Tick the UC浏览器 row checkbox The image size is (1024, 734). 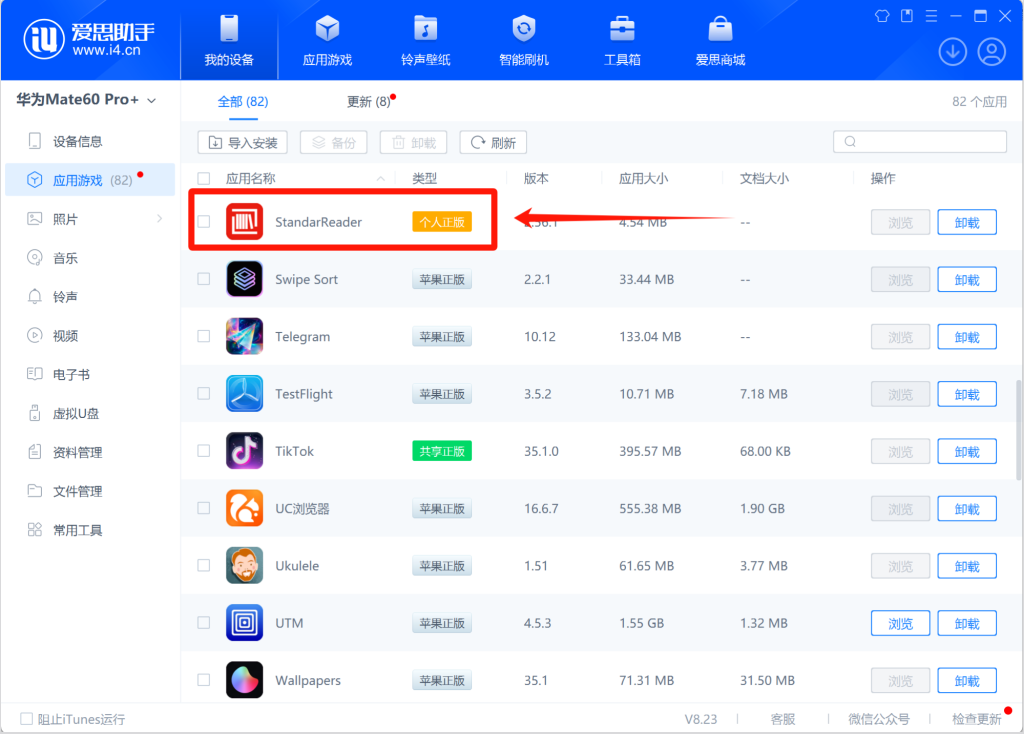click(x=204, y=508)
